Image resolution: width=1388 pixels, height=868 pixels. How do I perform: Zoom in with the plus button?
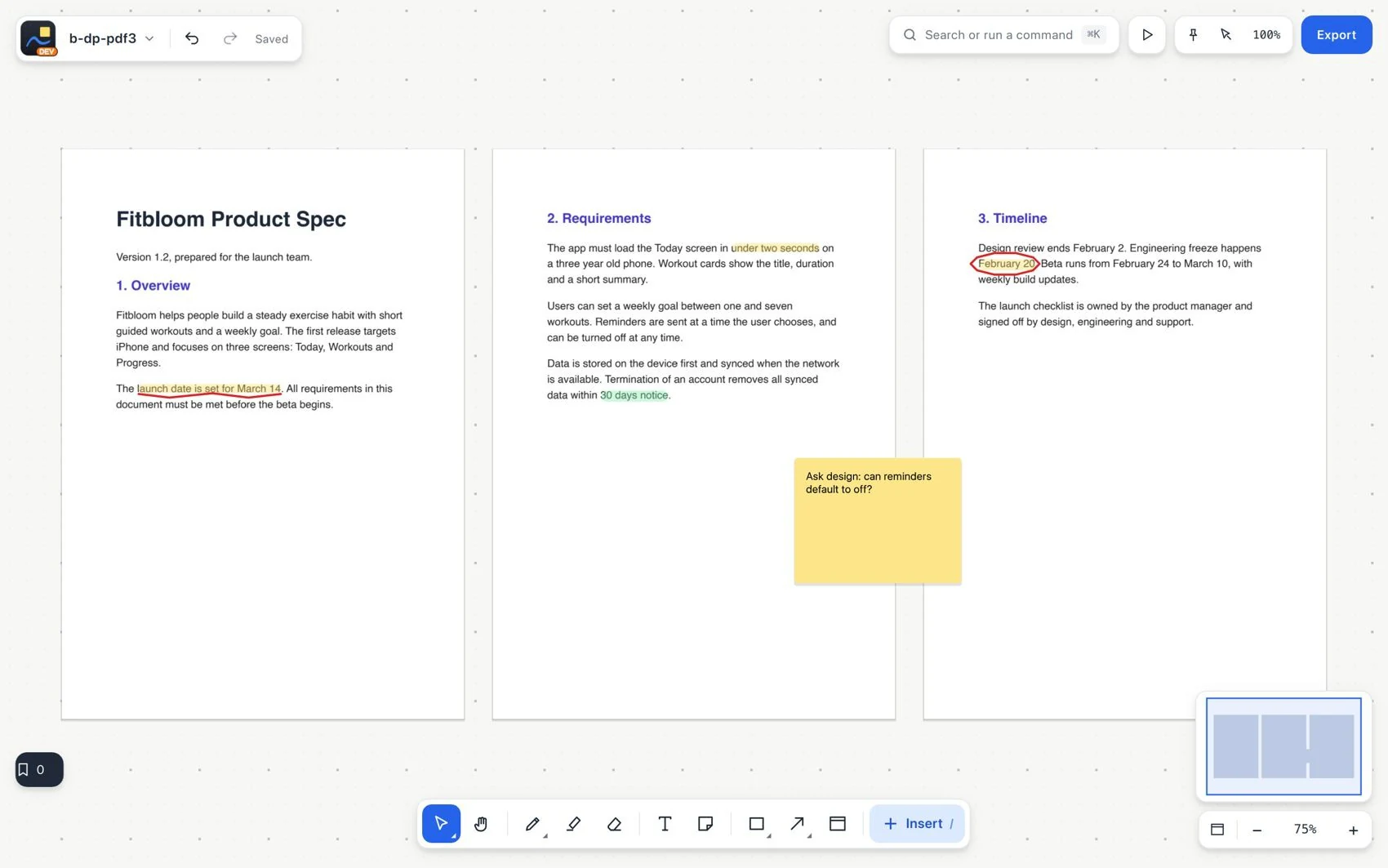click(x=1353, y=830)
